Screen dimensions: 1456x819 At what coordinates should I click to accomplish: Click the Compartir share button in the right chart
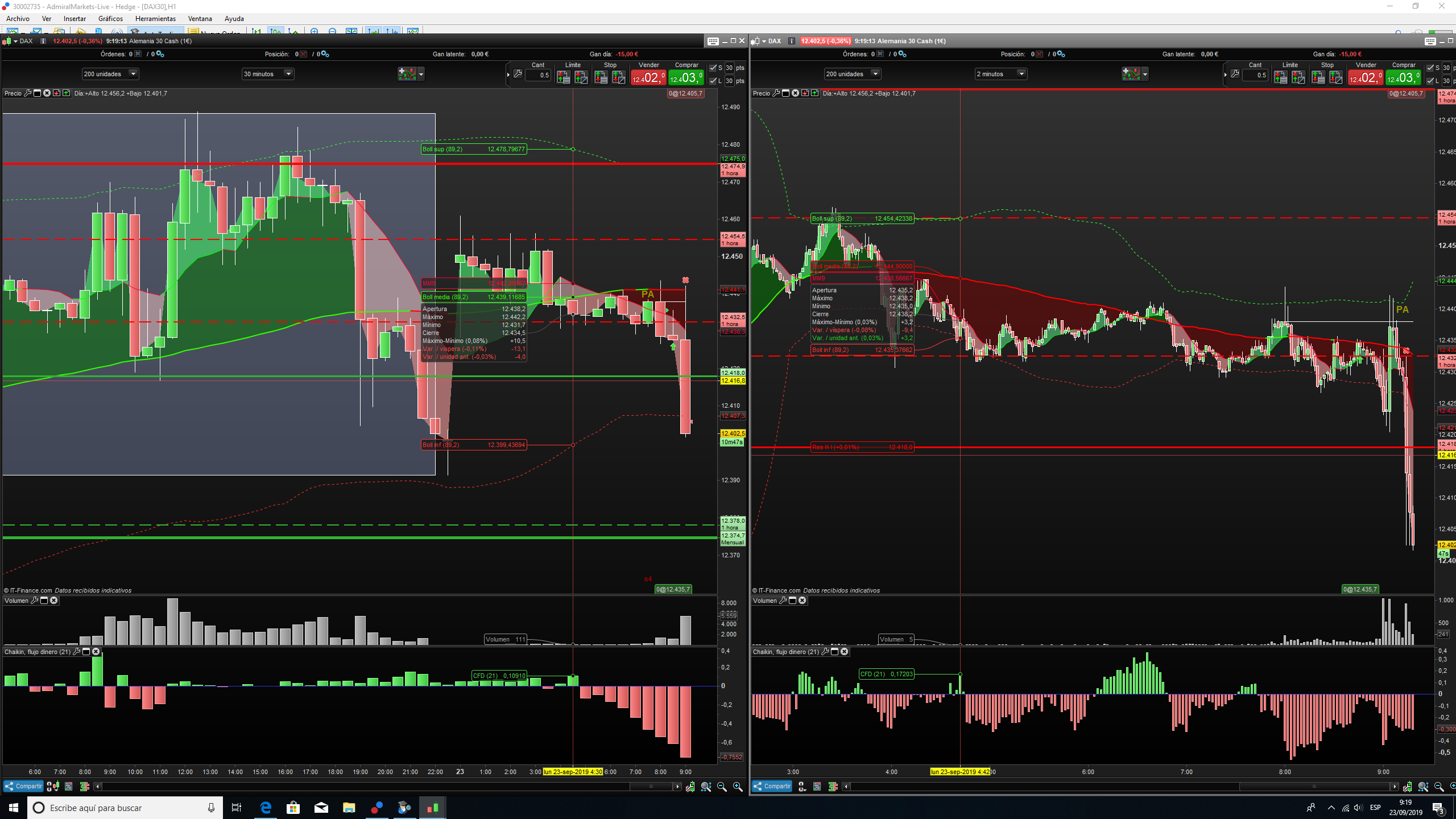[x=772, y=787]
